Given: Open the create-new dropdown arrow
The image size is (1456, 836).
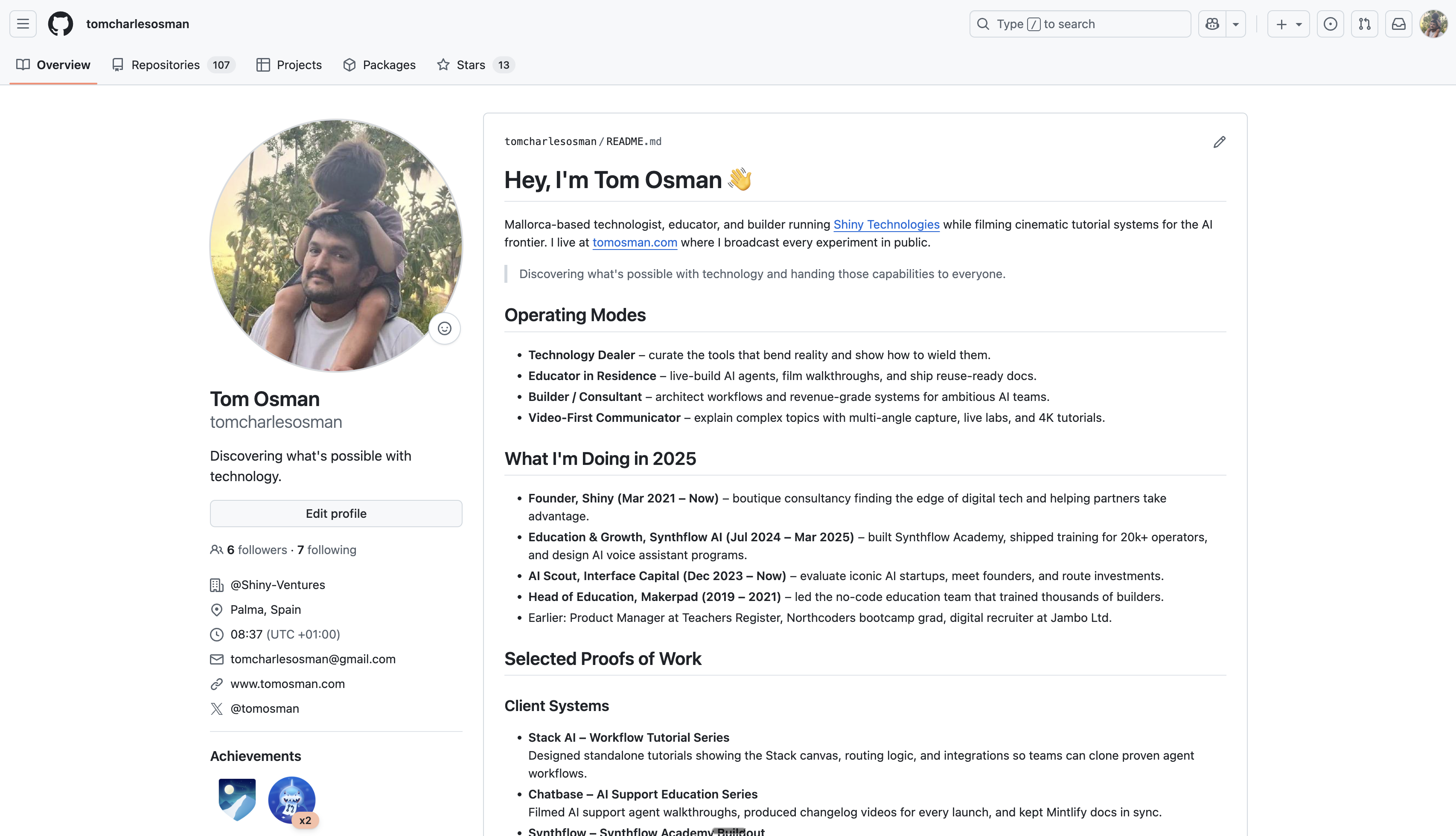Looking at the screenshot, I should point(1299,23).
